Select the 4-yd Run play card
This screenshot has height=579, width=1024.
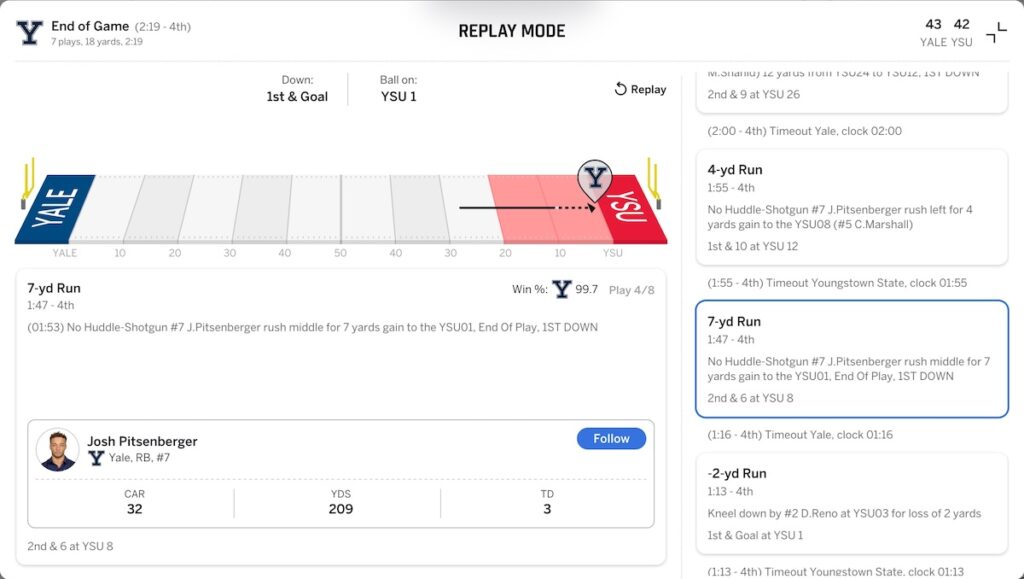(x=851, y=207)
